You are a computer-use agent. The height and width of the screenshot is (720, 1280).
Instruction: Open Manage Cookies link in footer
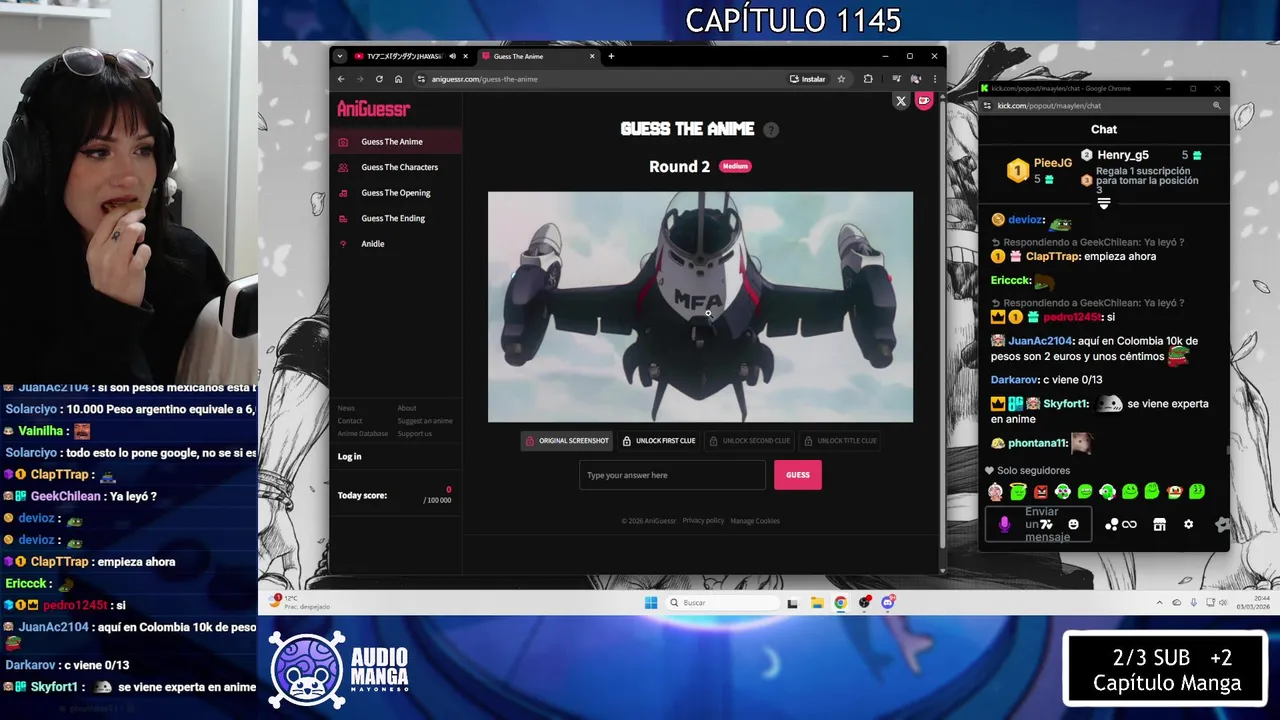pyautogui.click(x=755, y=521)
